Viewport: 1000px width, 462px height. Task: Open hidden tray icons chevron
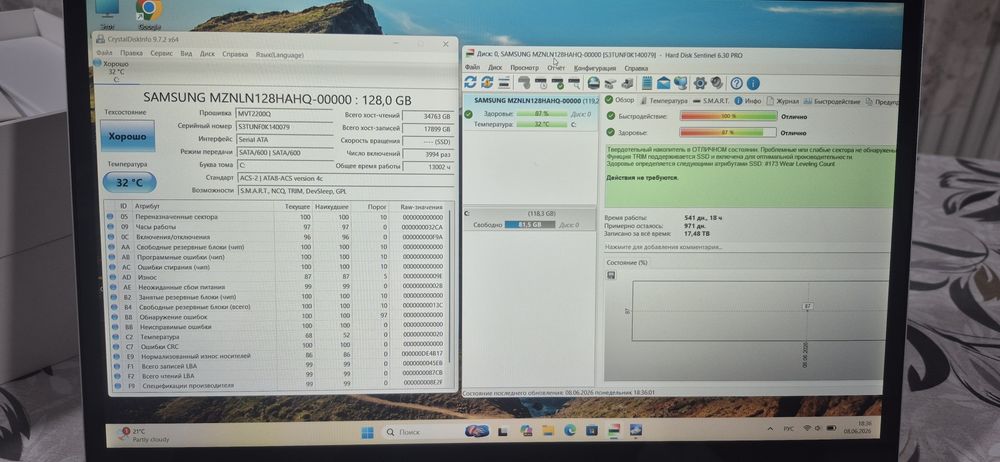point(771,428)
